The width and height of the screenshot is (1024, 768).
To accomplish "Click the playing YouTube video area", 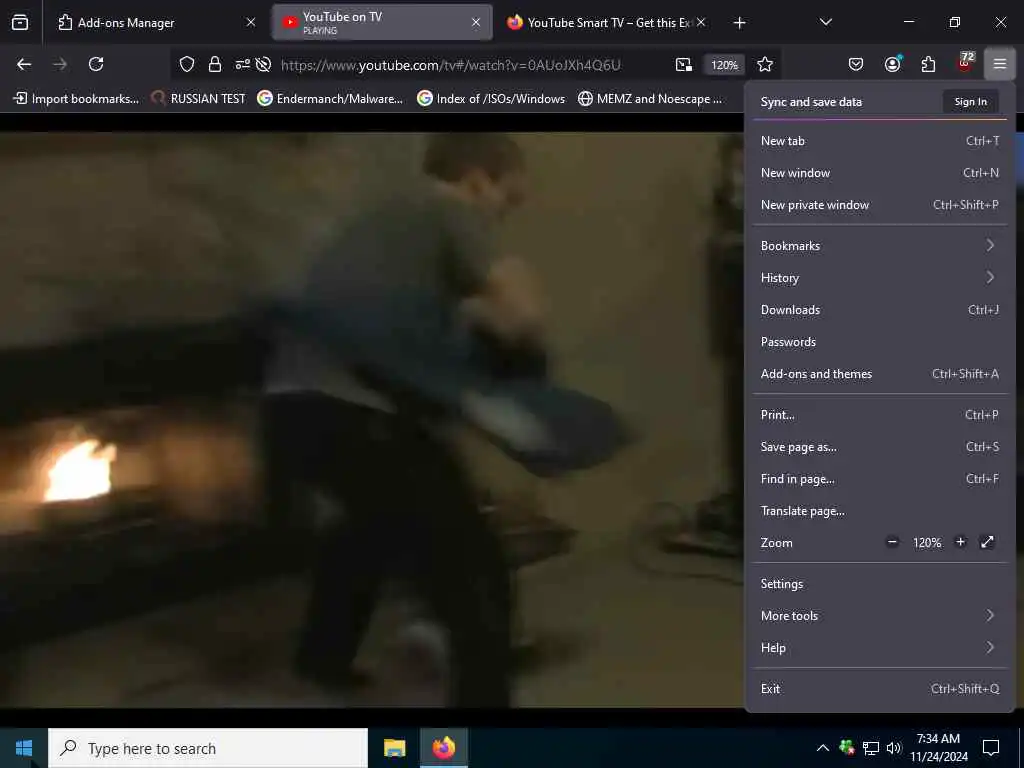I will (x=371, y=418).
